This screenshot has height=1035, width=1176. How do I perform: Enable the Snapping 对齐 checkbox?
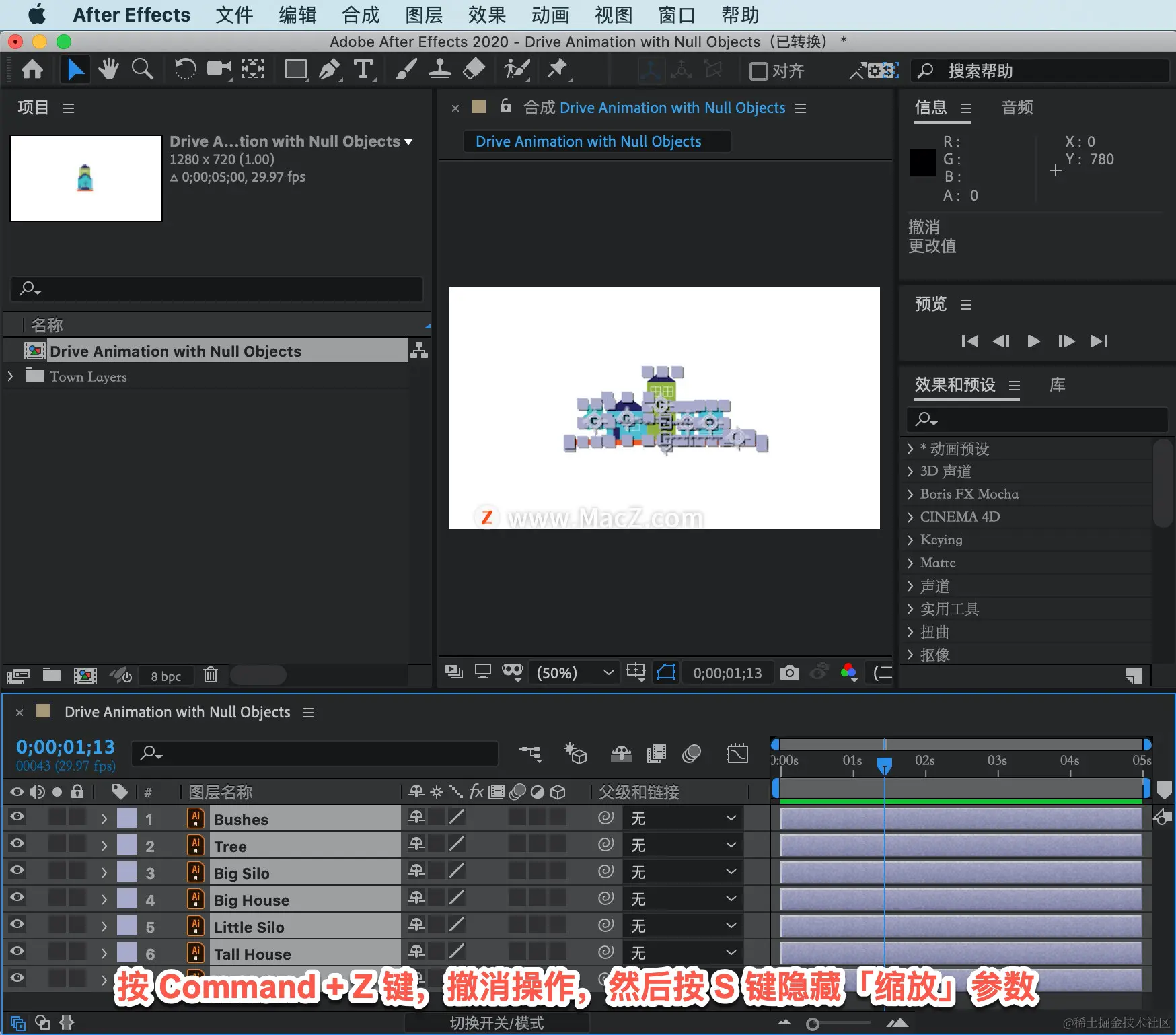coord(758,71)
